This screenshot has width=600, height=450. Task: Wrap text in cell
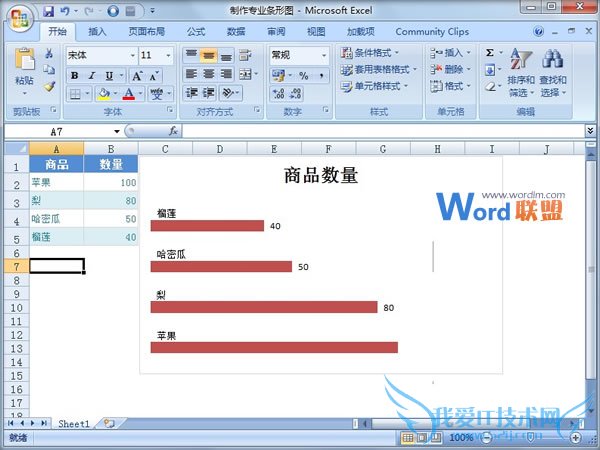[245, 55]
